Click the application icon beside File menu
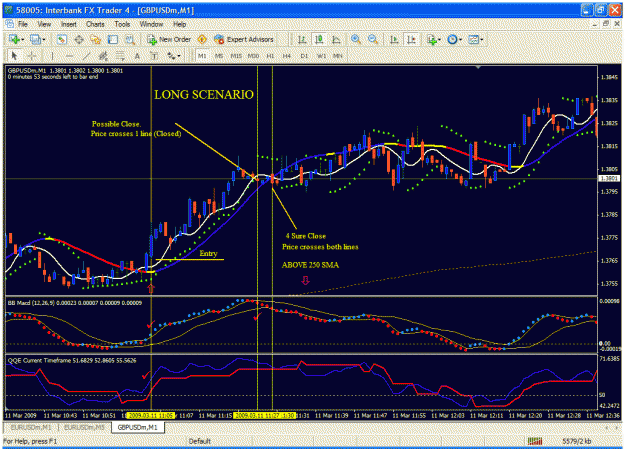This screenshot has width=625, height=449. point(9,24)
